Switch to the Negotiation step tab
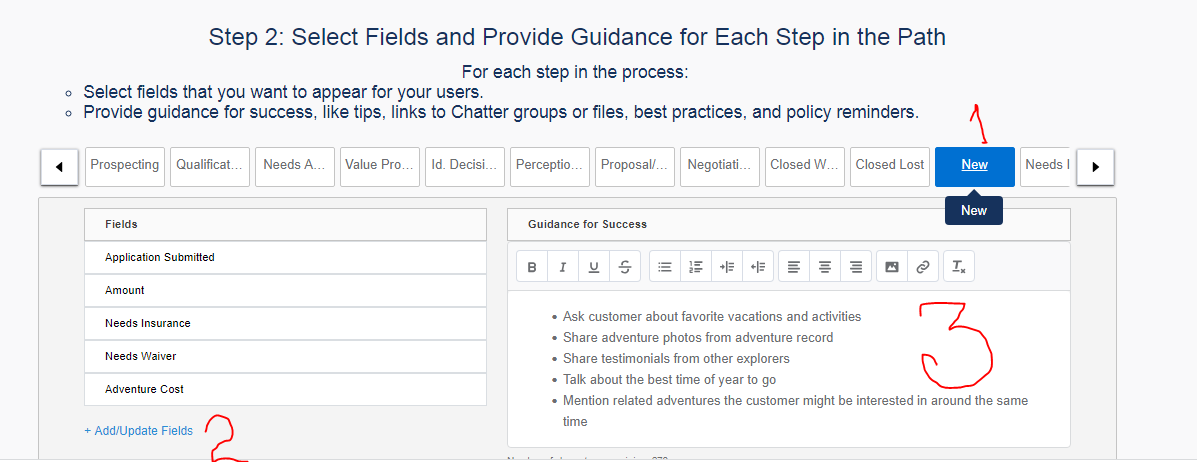 tap(720, 165)
